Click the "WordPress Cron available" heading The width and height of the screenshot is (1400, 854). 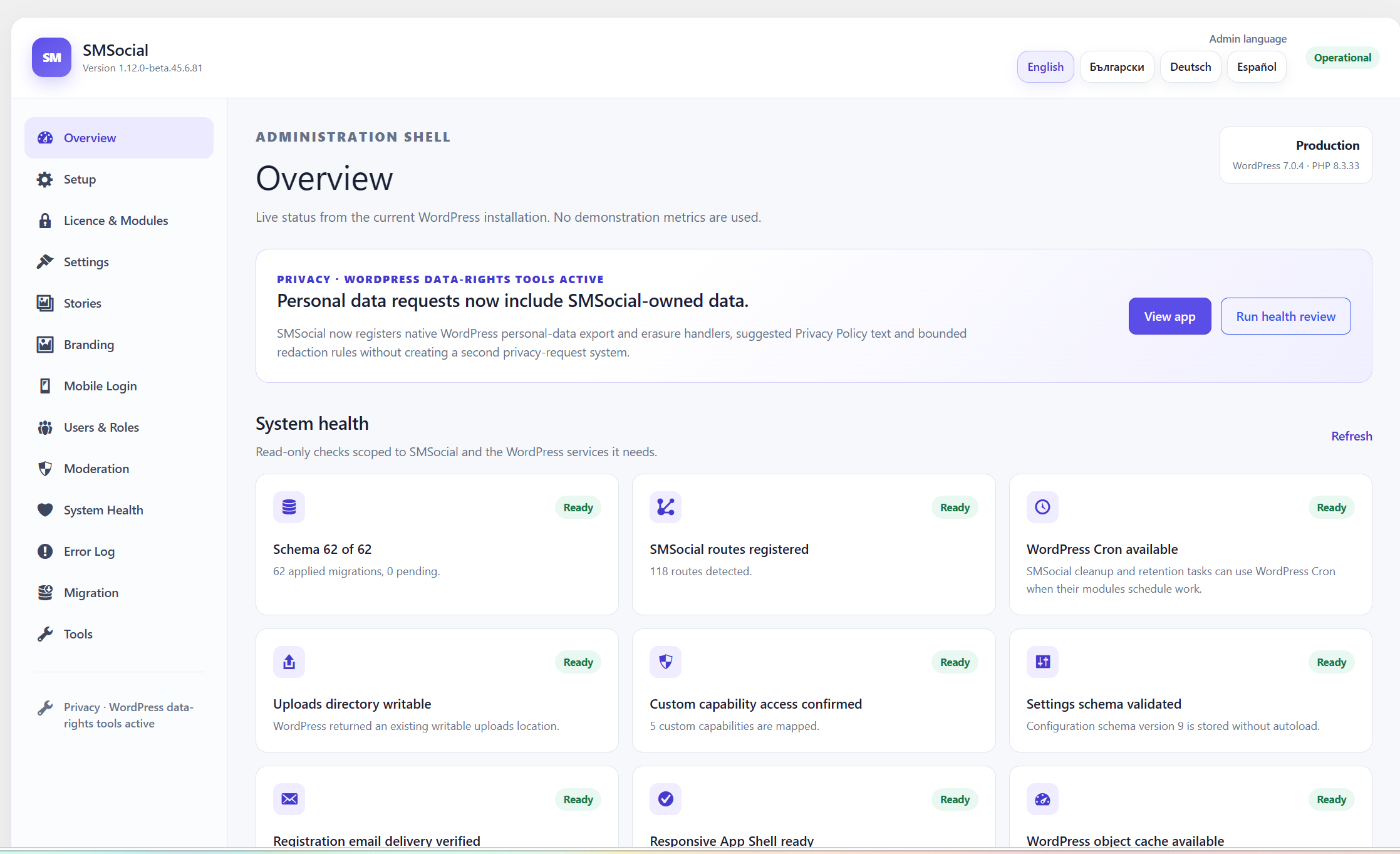tap(1102, 549)
